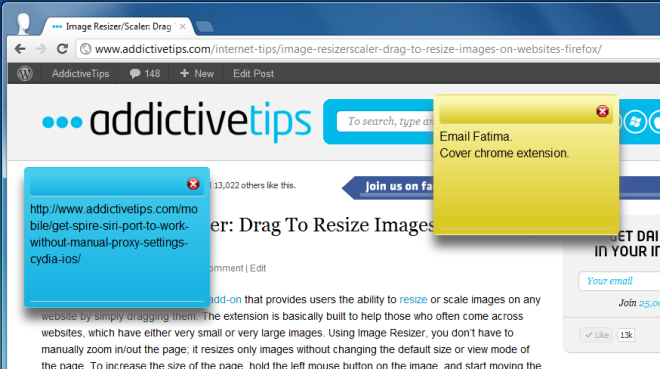Screen dimensions: 660x369
Task: Reload the page with the refresh icon
Action: (x=62, y=49)
